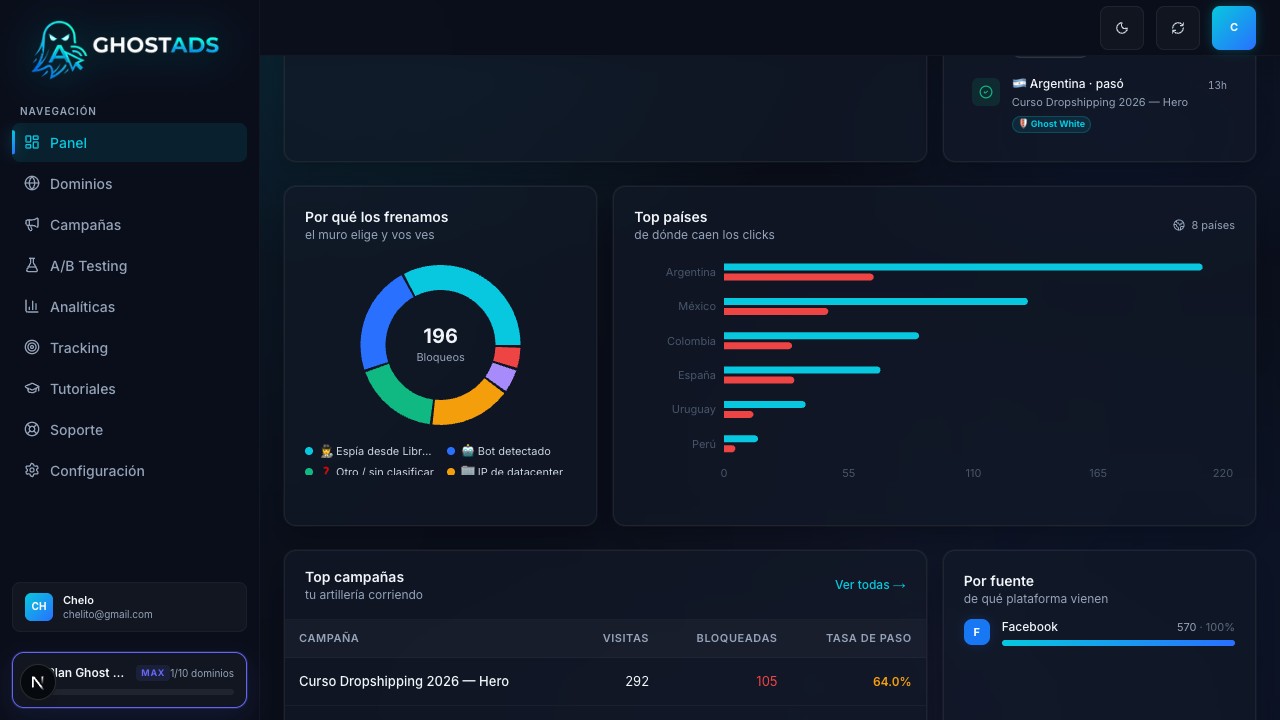Toggle dark mode with the moon icon
The image size is (1280, 720).
[x=1122, y=28]
